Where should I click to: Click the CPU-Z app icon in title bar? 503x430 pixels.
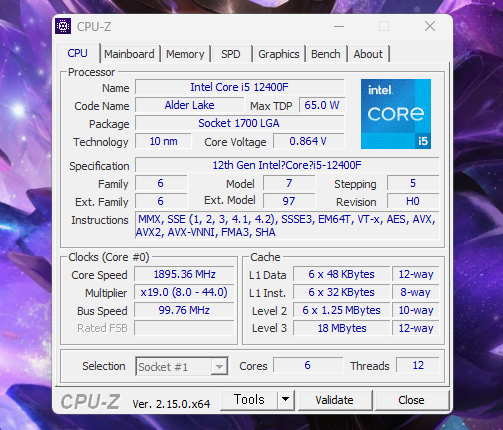(x=63, y=26)
